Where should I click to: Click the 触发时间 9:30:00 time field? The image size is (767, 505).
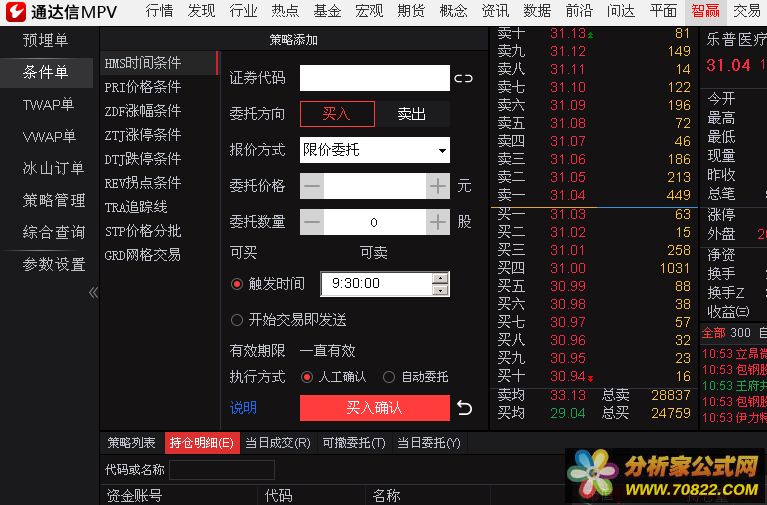pyautogui.click(x=377, y=284)
